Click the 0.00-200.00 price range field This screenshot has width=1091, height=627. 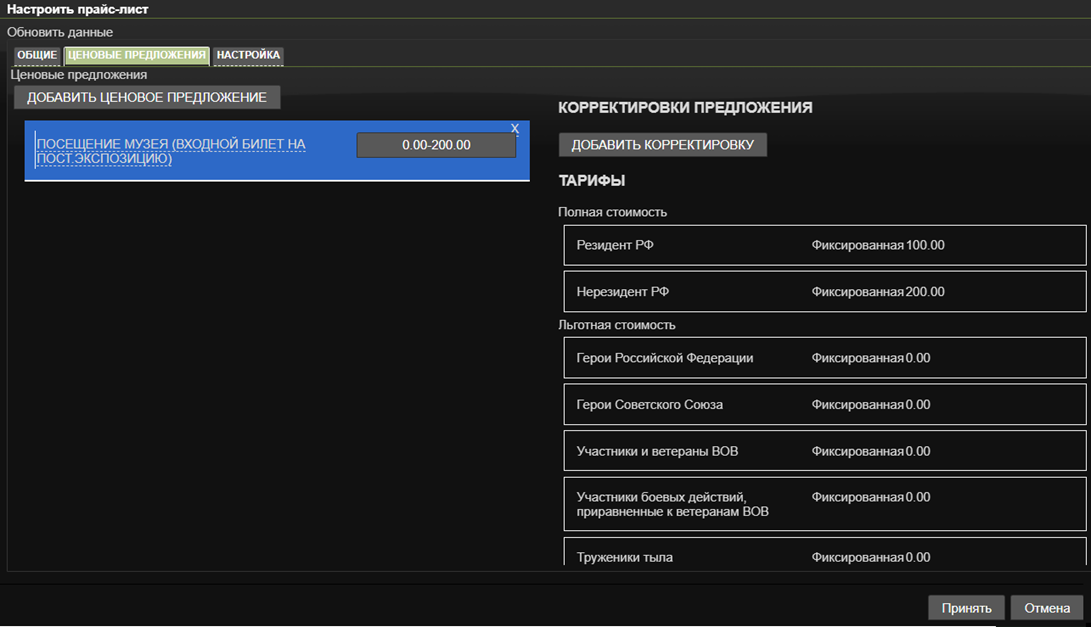tap(436, 145)
